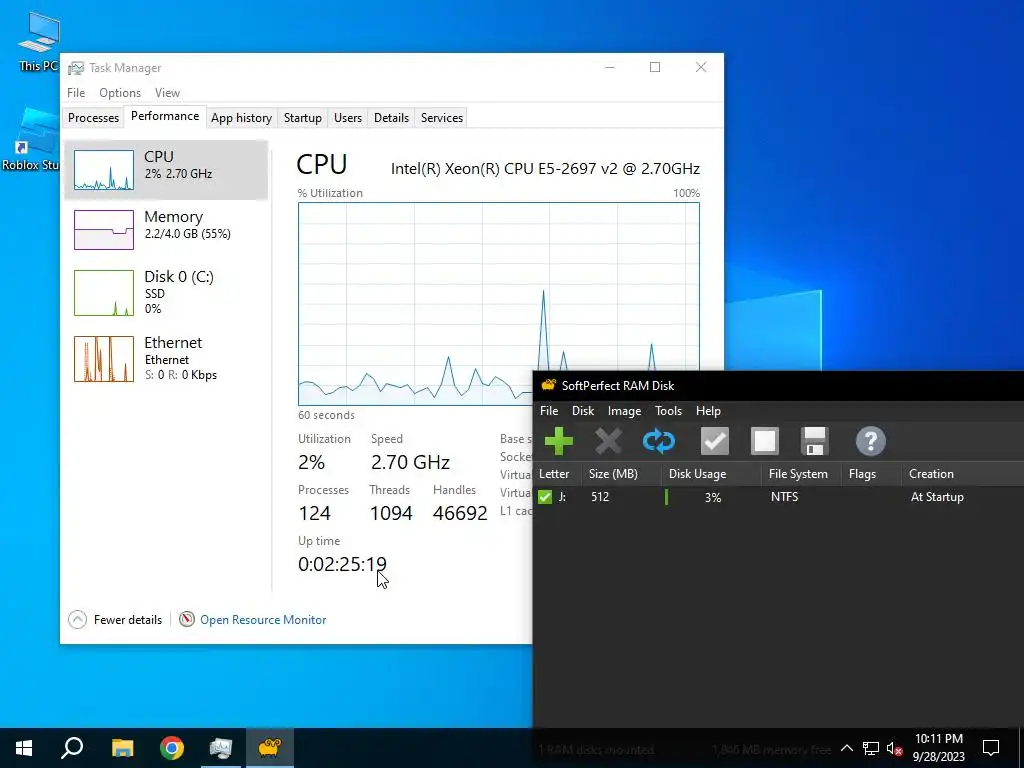Open the taskbar search icon
Screen dimensions: 1024x768
pos(72,748)
